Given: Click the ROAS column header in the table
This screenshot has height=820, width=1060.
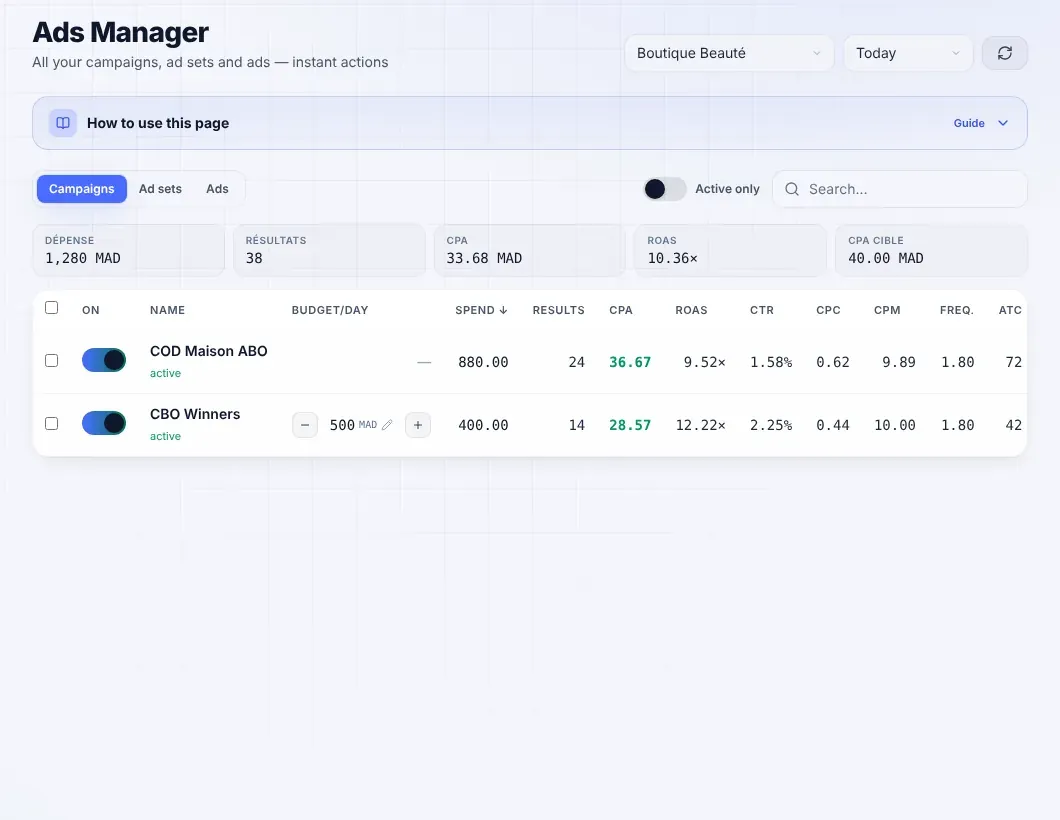Looking at the screenshot, I should click(x=691, y=310).
